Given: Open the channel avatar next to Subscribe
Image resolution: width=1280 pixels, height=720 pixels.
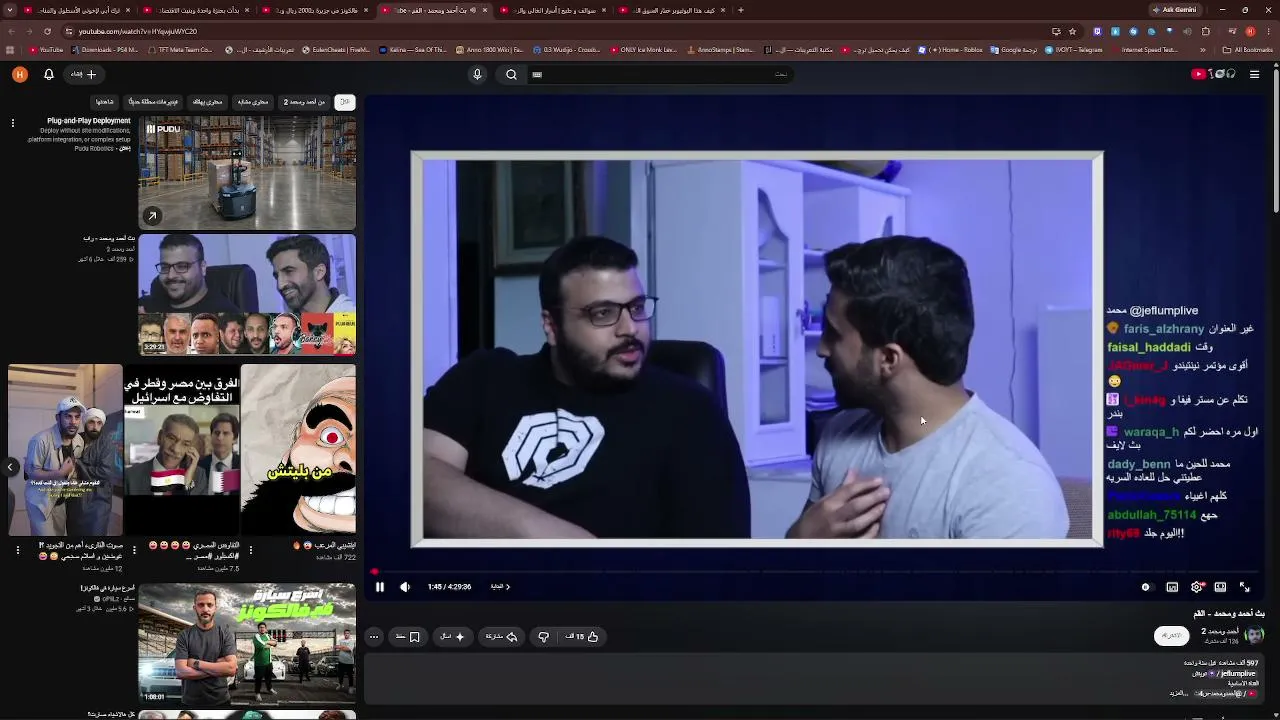Looking at the screenshot, I should 1254,635.
